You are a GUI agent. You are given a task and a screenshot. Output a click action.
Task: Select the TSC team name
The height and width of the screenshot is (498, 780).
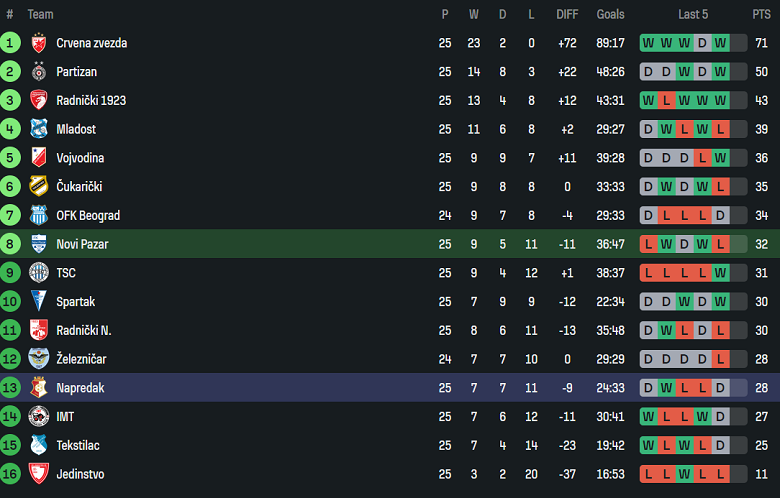click(x=66, y=273)
